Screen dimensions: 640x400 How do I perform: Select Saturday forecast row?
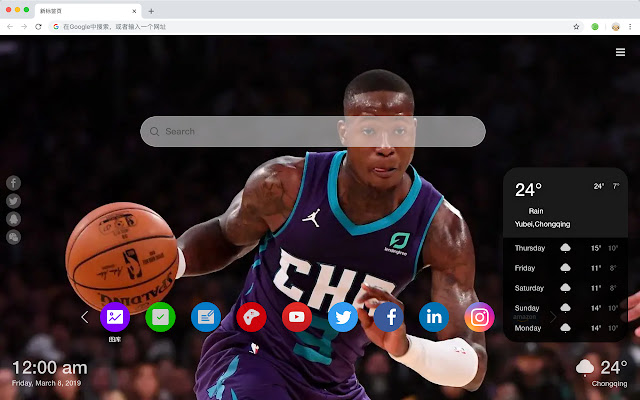pyautogui.click(x=566, y=288)
